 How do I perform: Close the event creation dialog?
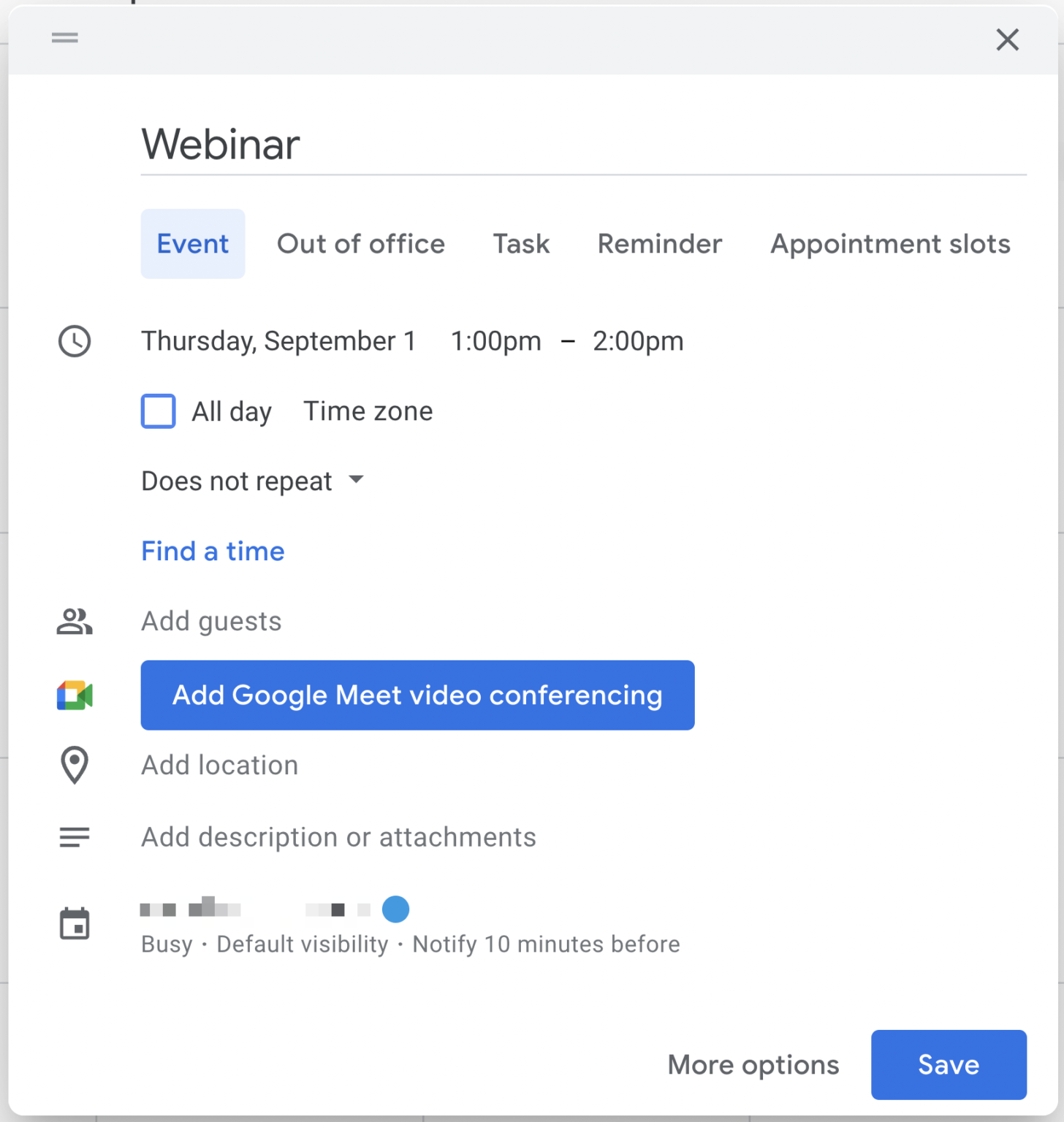tap(1008, 40)
